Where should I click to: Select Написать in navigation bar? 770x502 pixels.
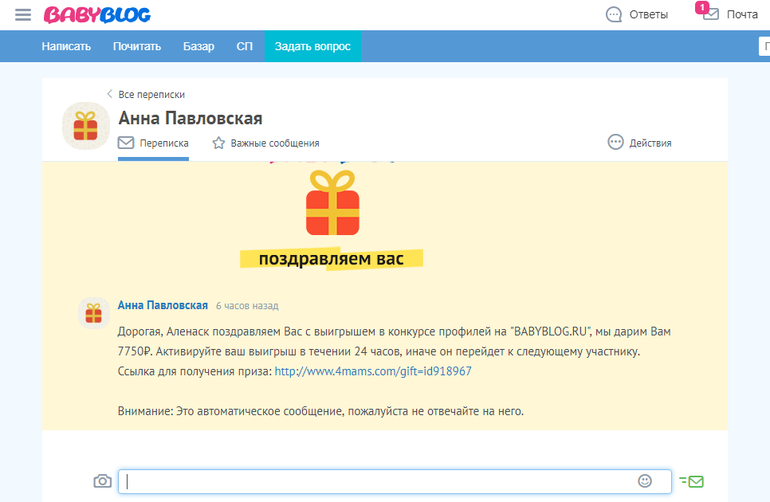66,46
